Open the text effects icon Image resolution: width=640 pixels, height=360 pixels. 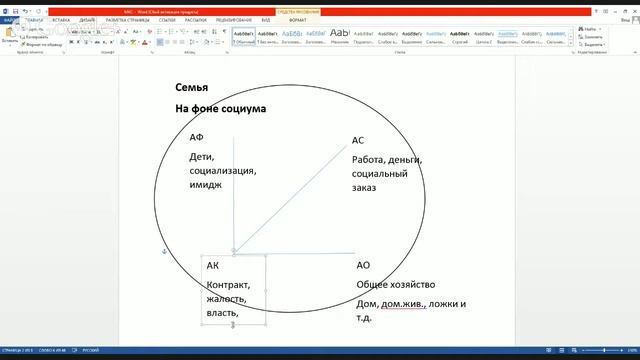[122, 42]
